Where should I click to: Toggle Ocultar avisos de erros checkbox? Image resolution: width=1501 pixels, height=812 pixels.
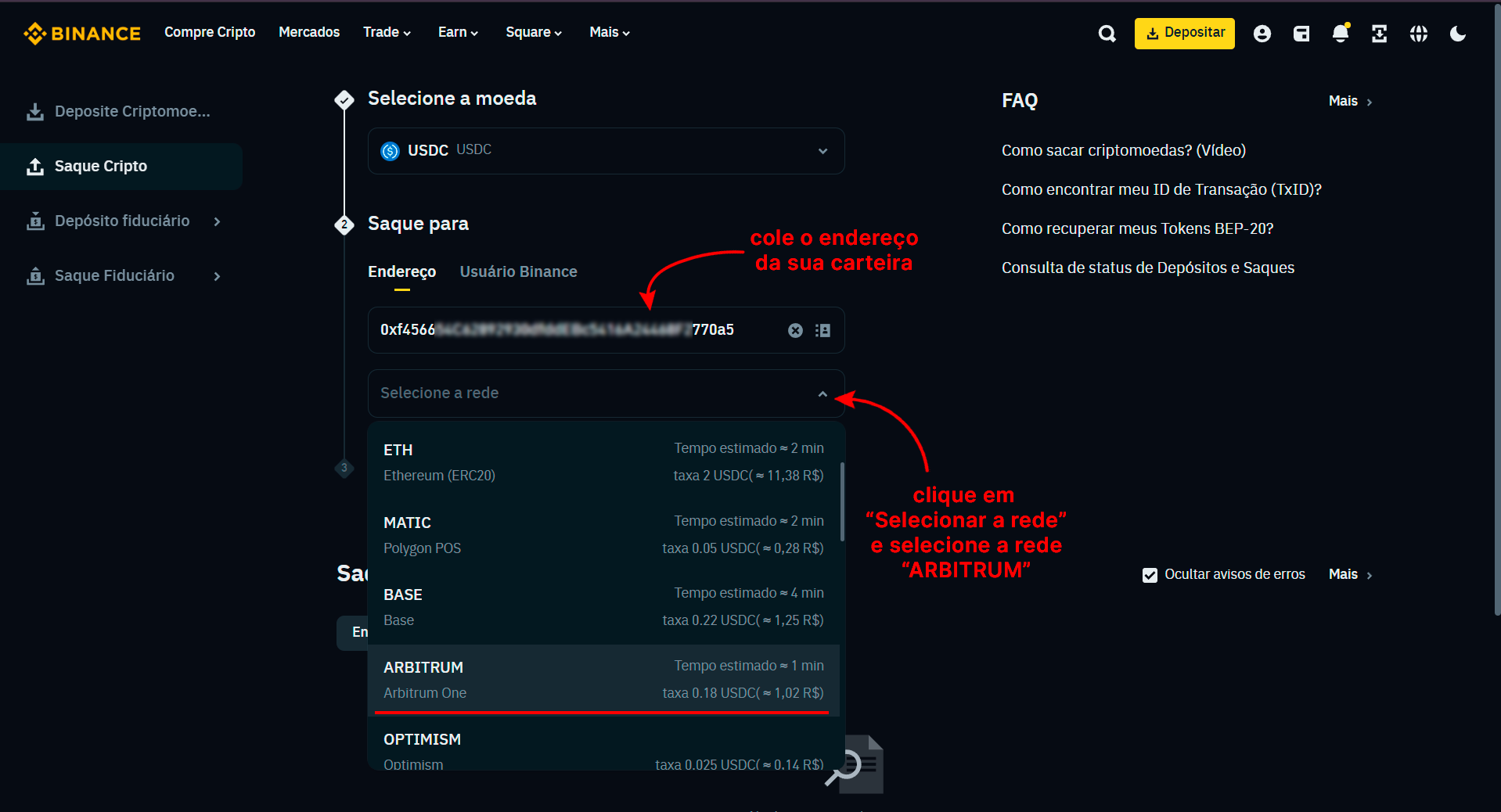(x=1150, y=575)
